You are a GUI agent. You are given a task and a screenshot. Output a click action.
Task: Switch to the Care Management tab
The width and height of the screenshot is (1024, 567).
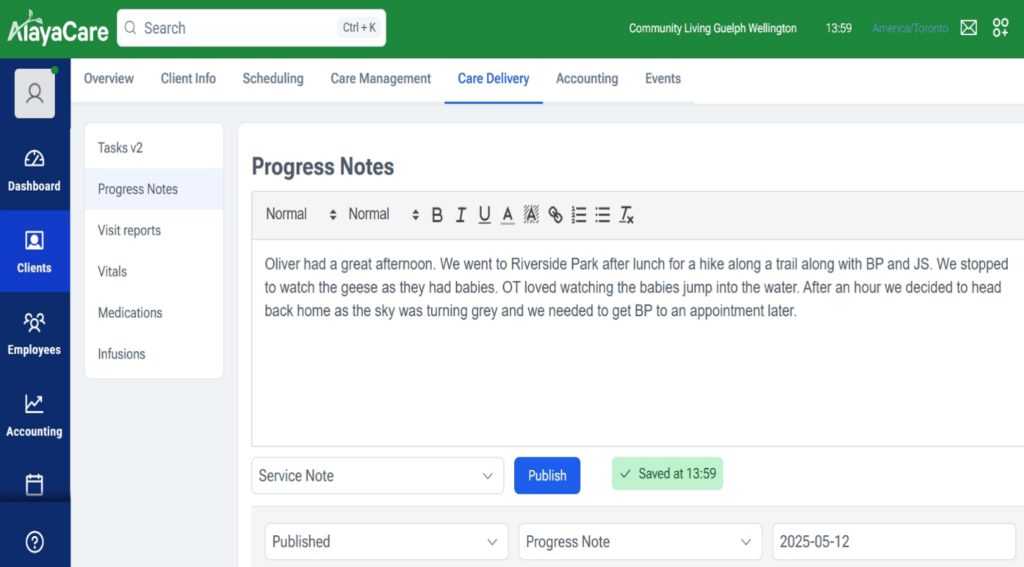(381, 78)
